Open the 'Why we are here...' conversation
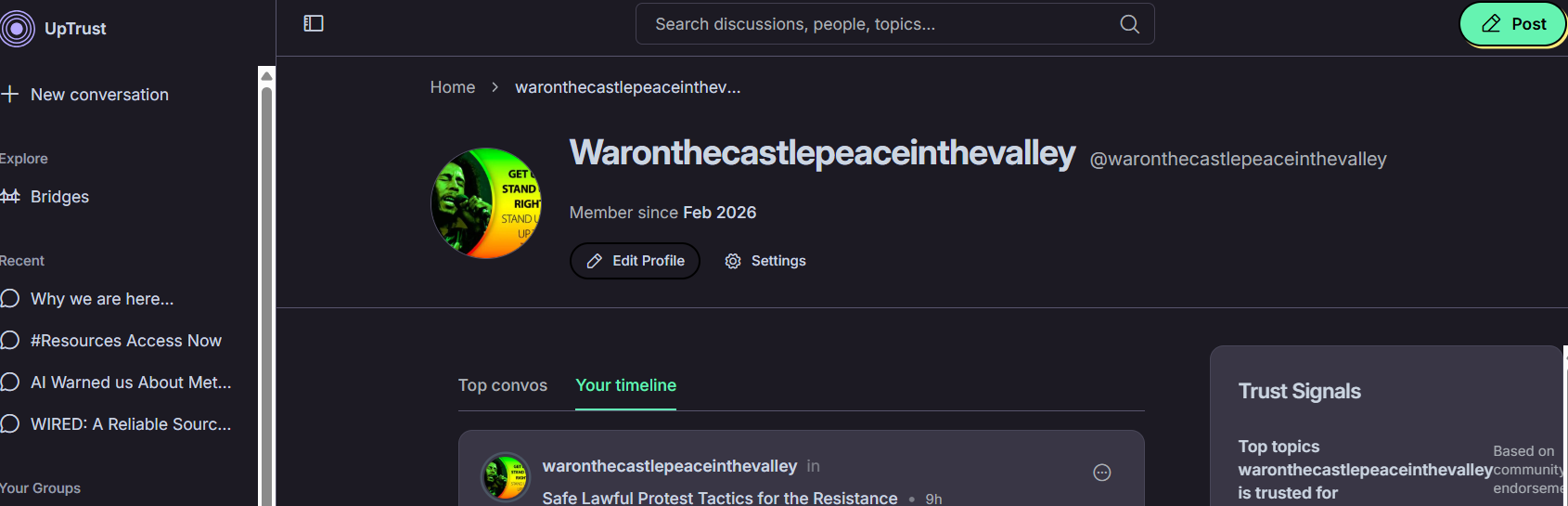Screen dimensions: 1568x506 point(102,299)
